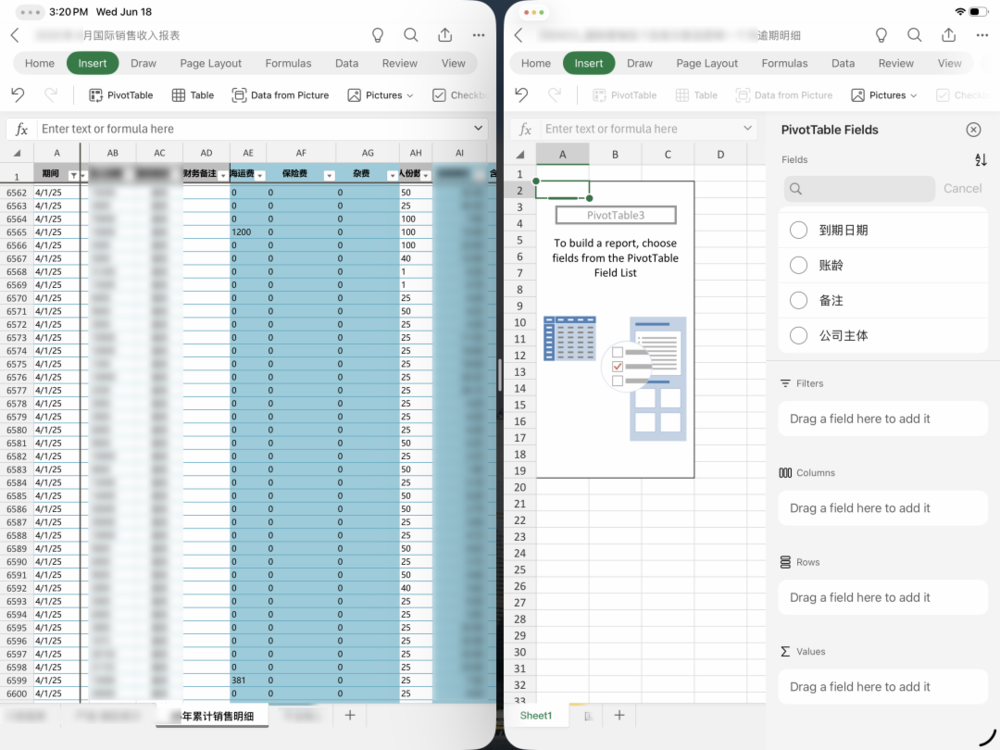Tap share icon in right window header
Viewport: 1000px width, 750px height.
pos(948,35)
